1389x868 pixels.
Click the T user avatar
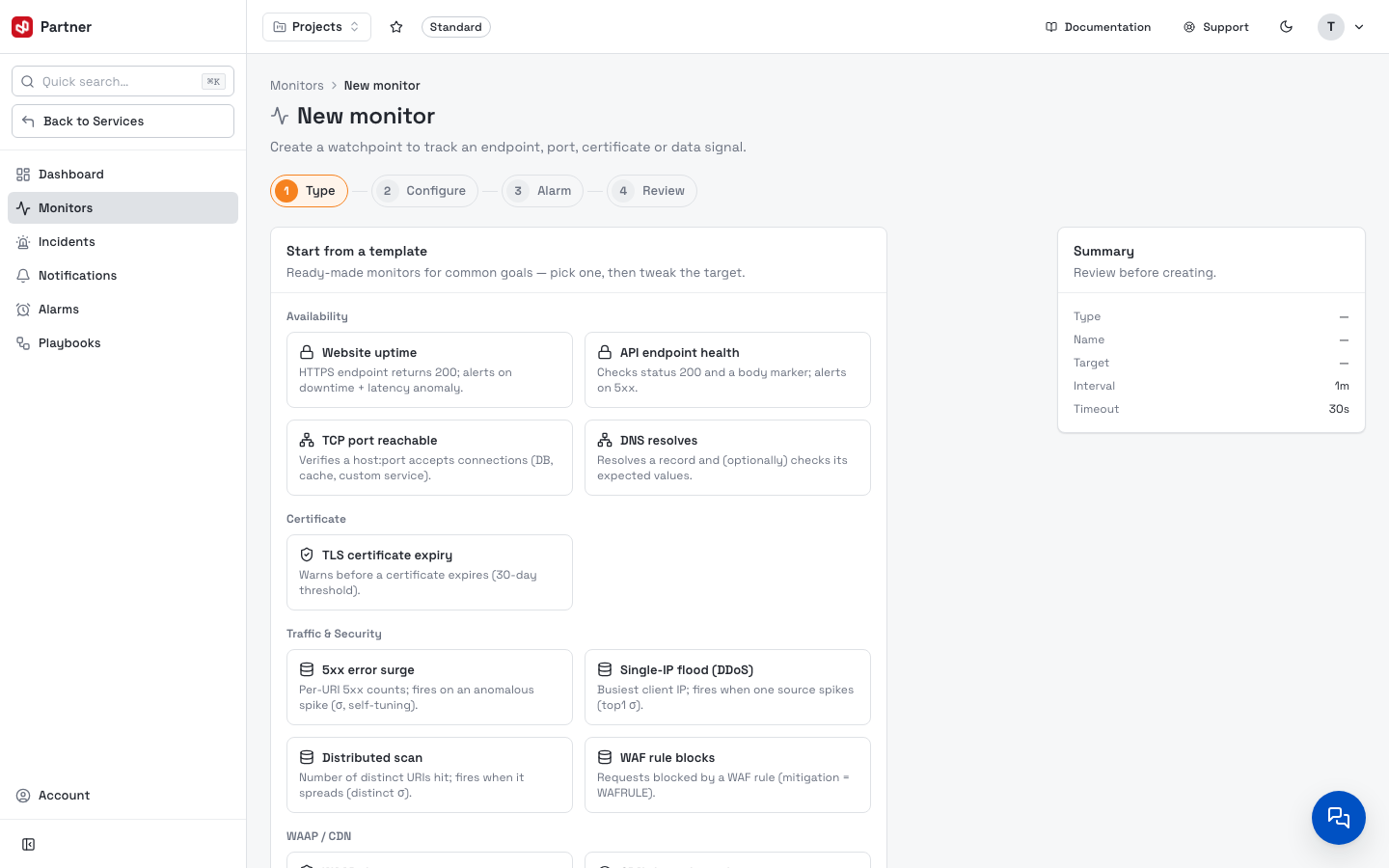point(1331,27)
